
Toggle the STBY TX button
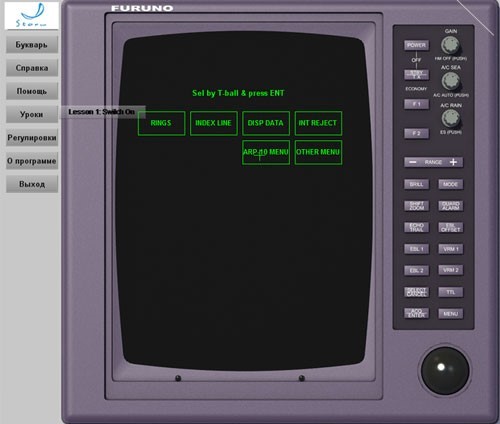(x=416, y=75)
